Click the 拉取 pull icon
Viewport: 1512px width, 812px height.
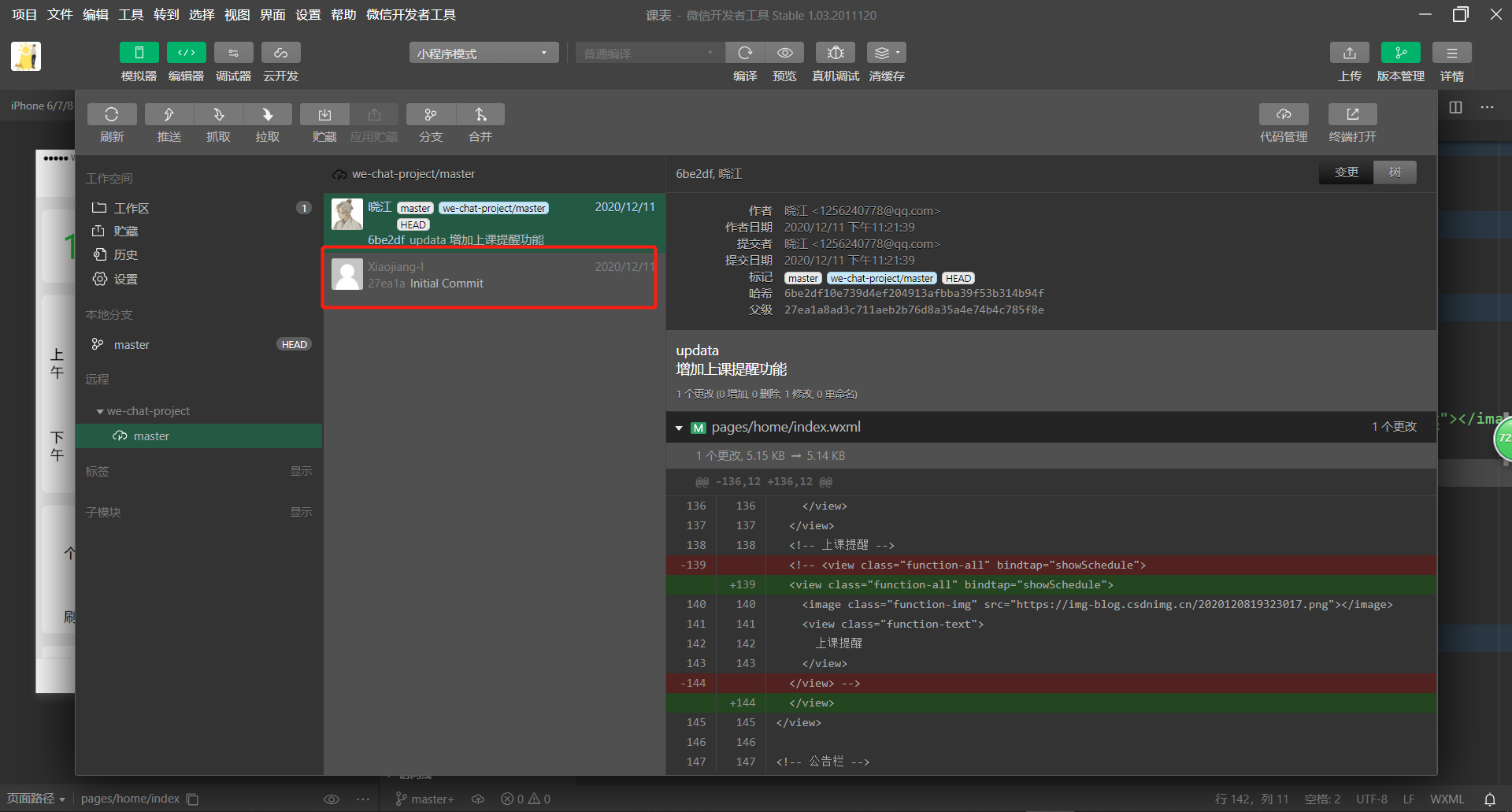click(x=268, y=114)
